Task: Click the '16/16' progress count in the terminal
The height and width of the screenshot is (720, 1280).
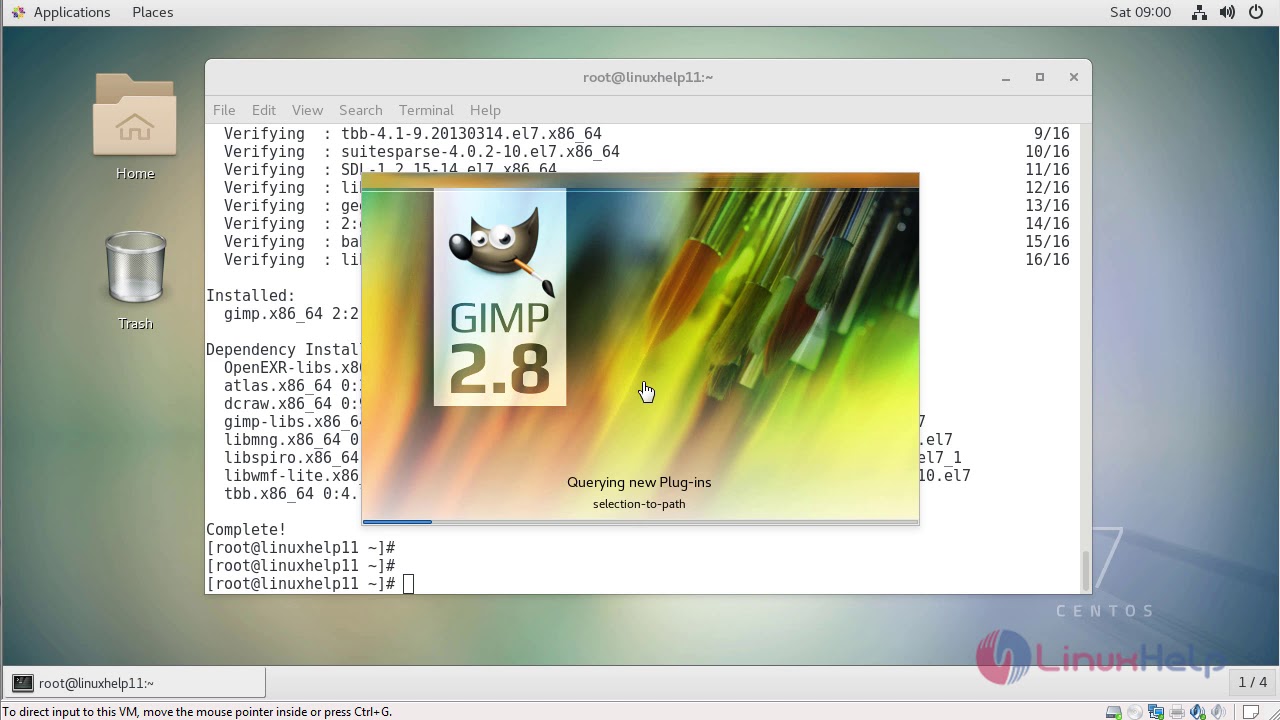Action: click(x=1047, y=260)
